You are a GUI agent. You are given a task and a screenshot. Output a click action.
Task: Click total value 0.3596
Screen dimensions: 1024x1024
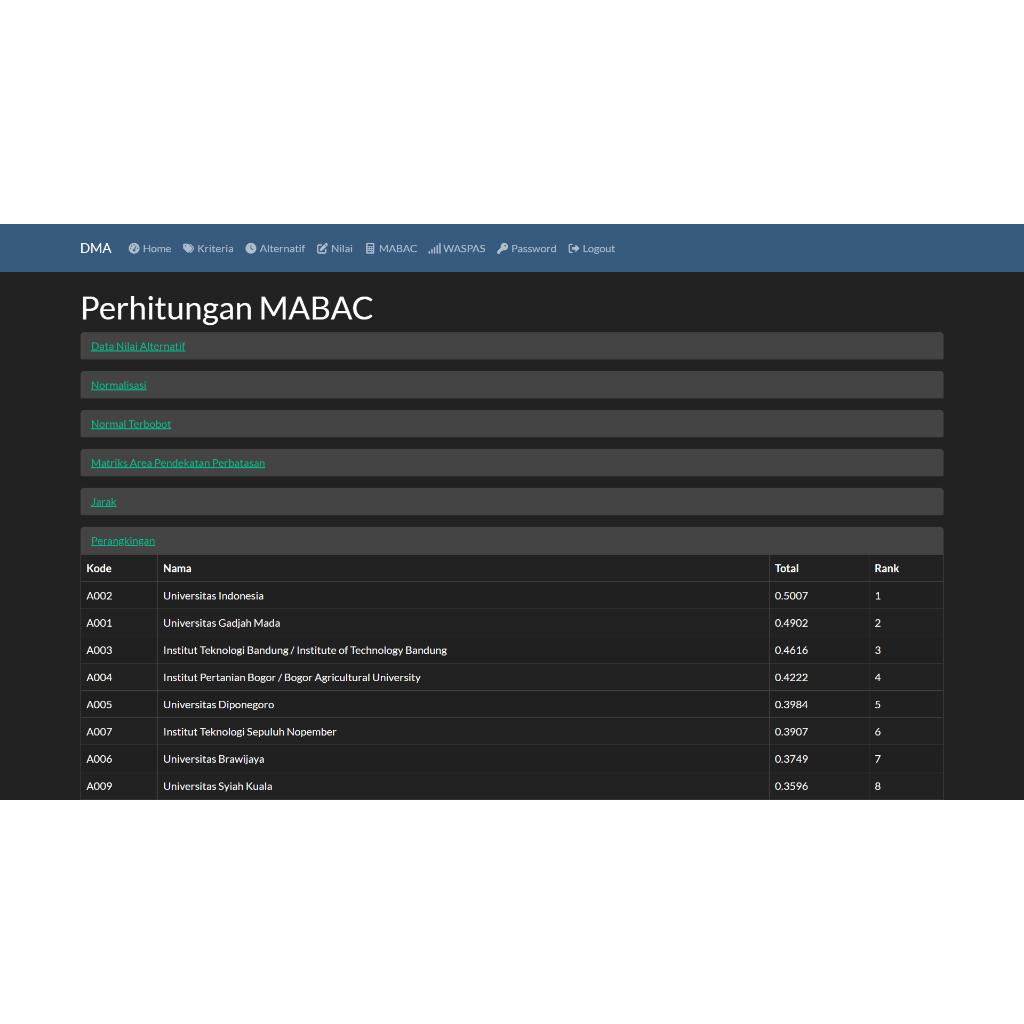(x=791, y=786)
